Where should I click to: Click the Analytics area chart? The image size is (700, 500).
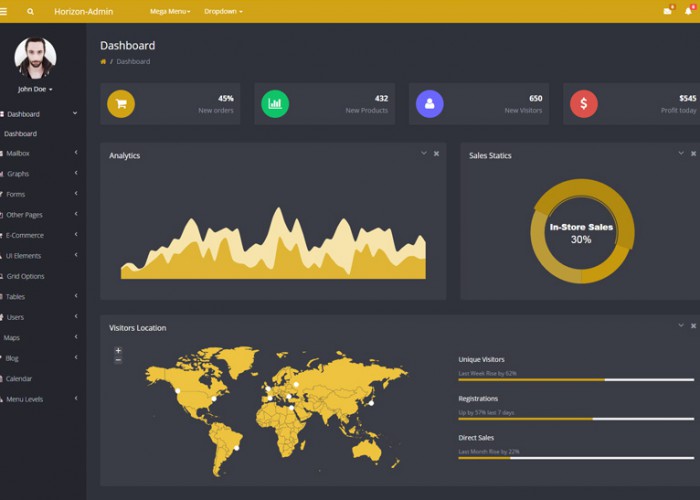[x=273, y=243]
